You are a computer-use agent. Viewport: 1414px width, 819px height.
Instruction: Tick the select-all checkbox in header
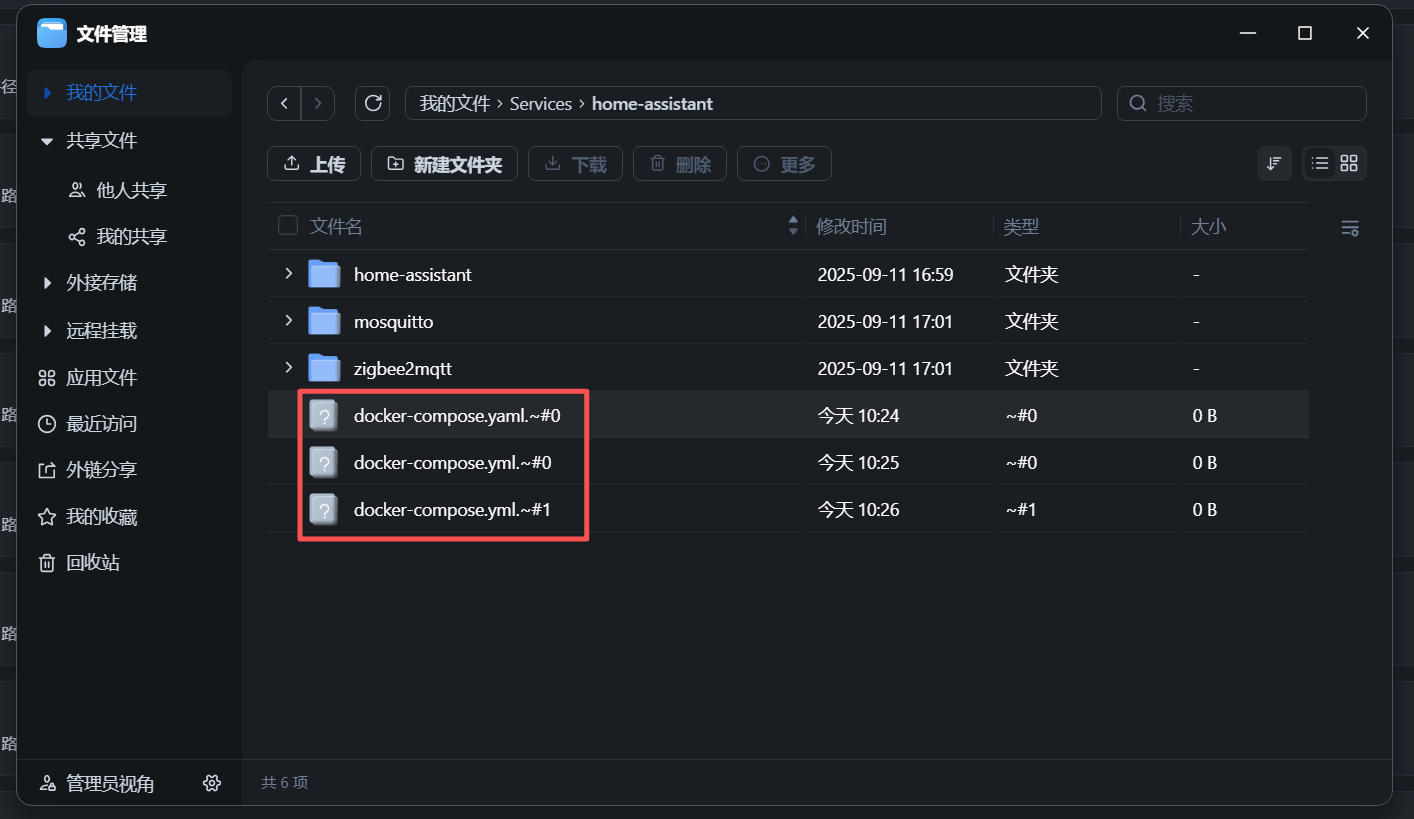[x=288, y=226]
